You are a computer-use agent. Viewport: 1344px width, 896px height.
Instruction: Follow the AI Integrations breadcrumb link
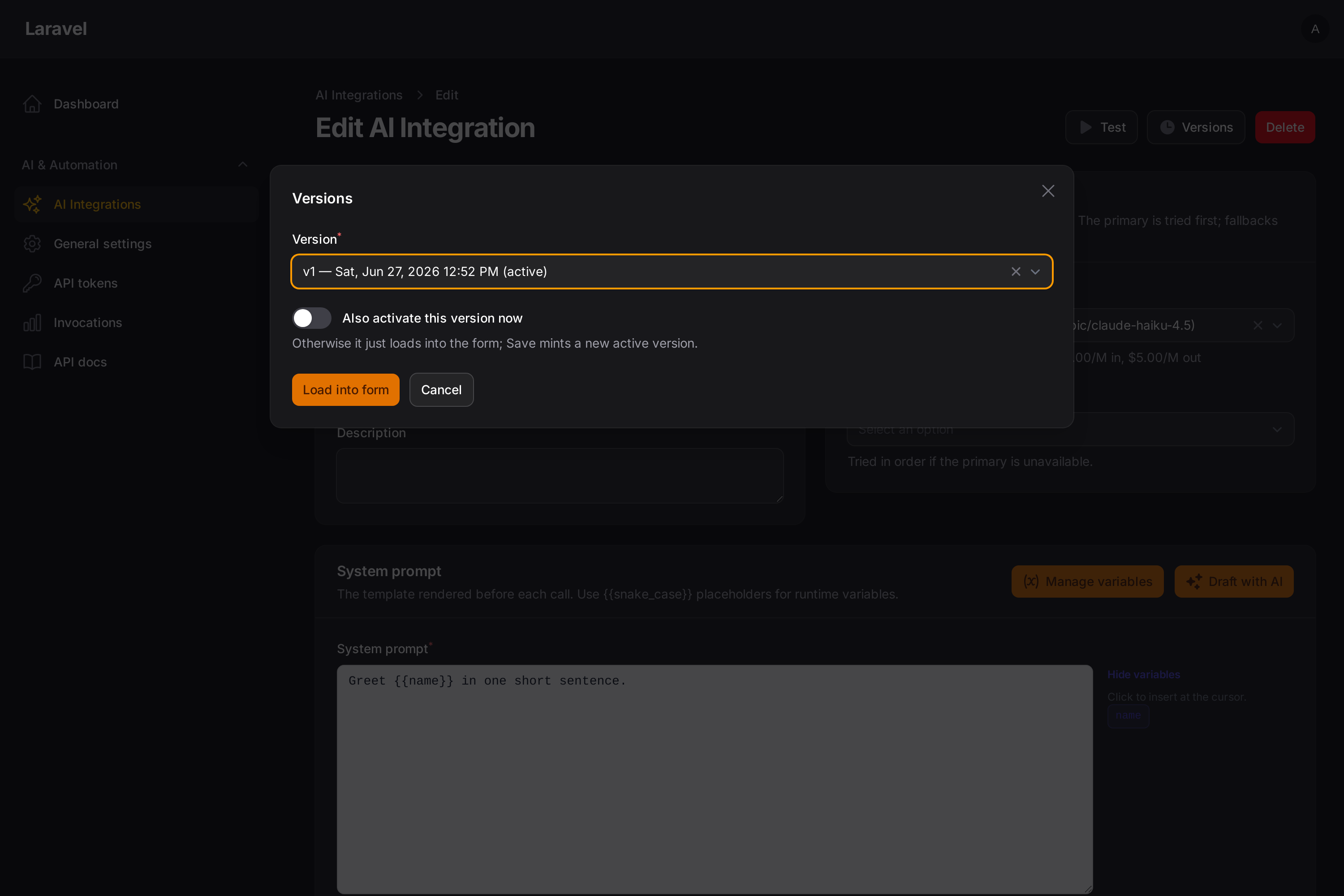point(359,95)
